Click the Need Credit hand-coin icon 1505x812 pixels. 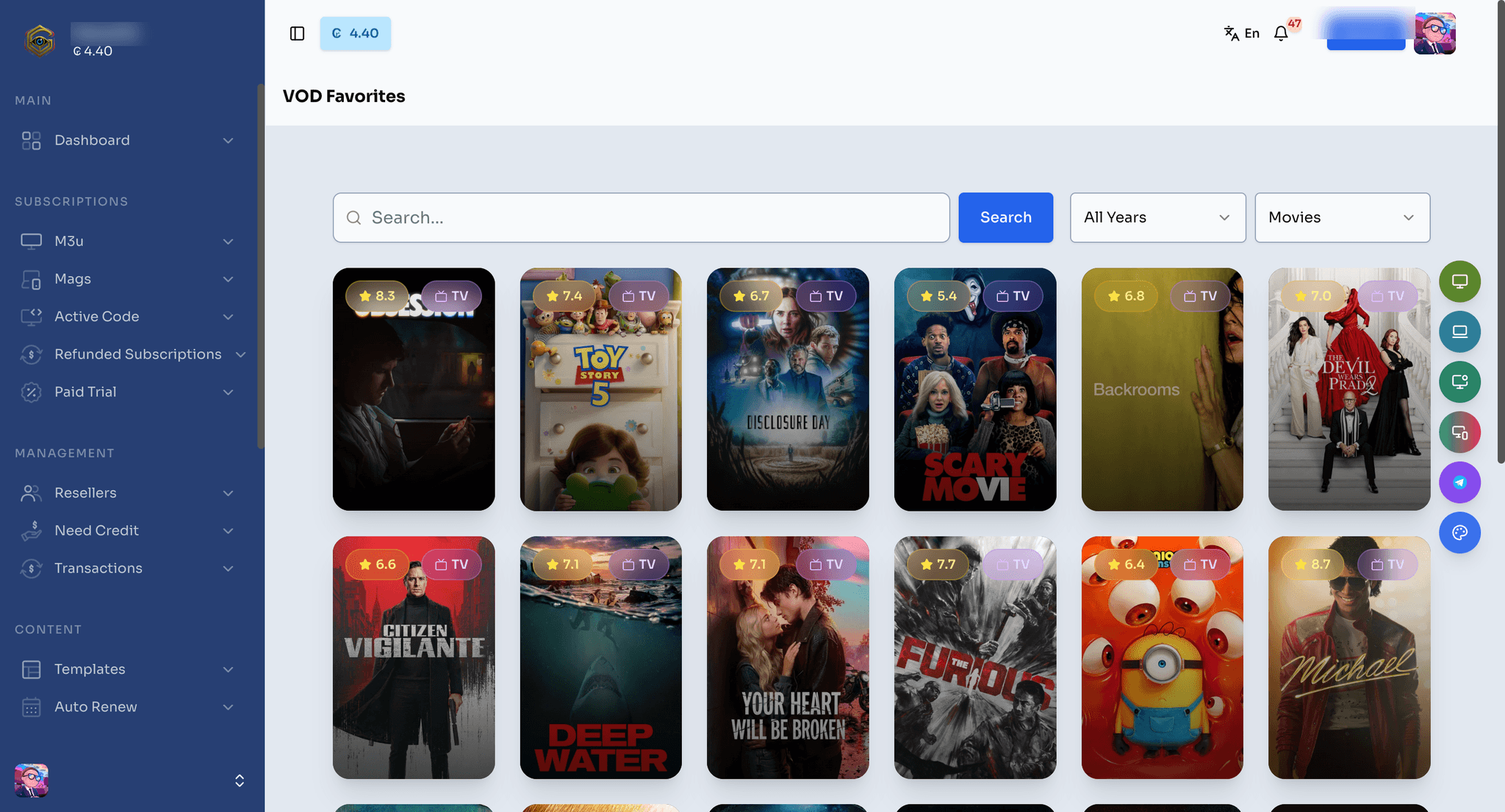pyautogui.click(x=31, y=531)
